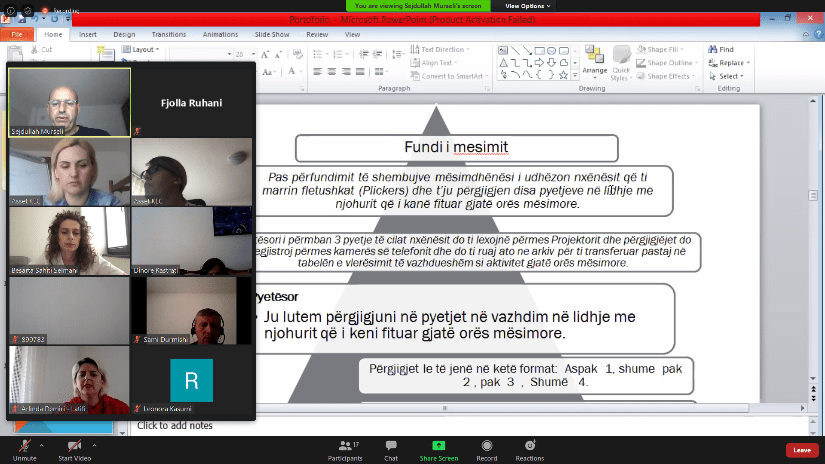This screenshot has height=464, width=825.
Task: Click the green Share Screen icon
Action: (438, 446)
